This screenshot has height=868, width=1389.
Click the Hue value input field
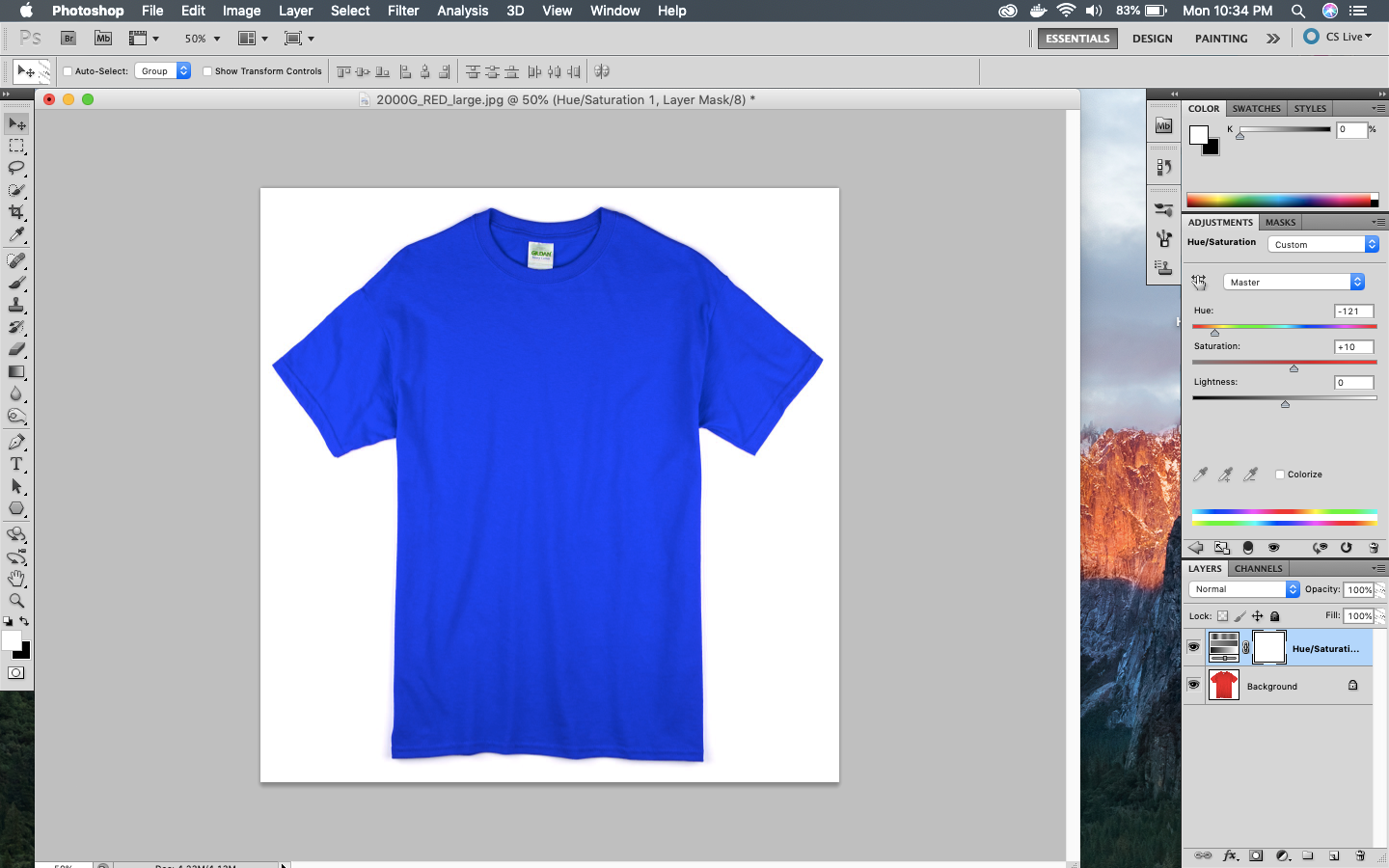1353,312
